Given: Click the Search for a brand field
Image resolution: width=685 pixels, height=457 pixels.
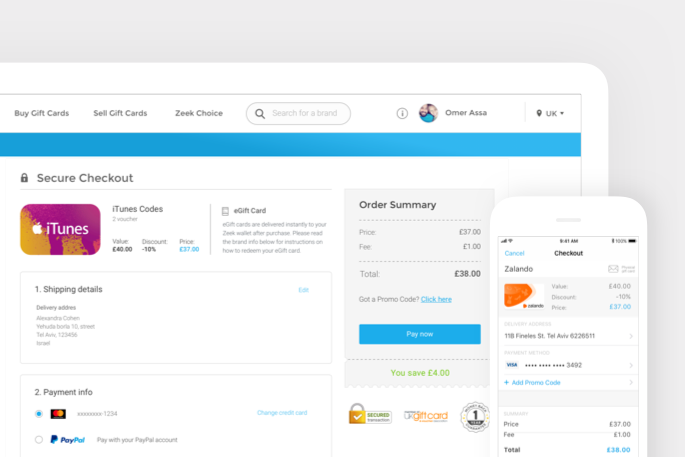Looking at the screenshot, I should click(298, 114).
